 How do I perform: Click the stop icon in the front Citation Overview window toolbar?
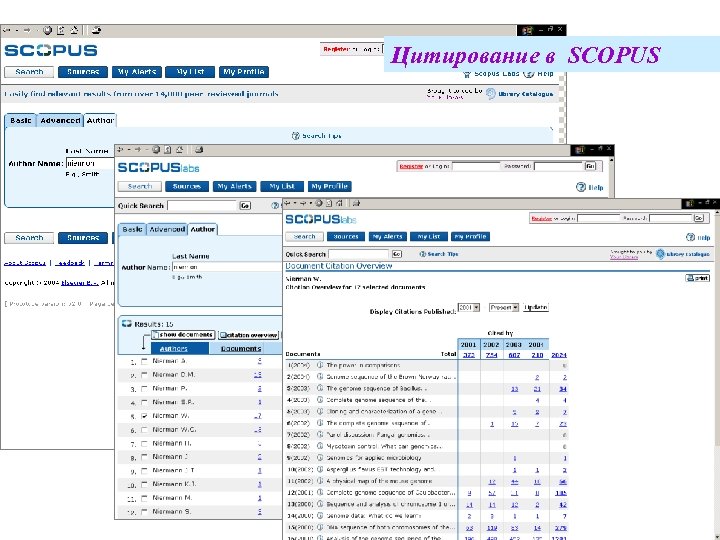click(x=319, y=203)
